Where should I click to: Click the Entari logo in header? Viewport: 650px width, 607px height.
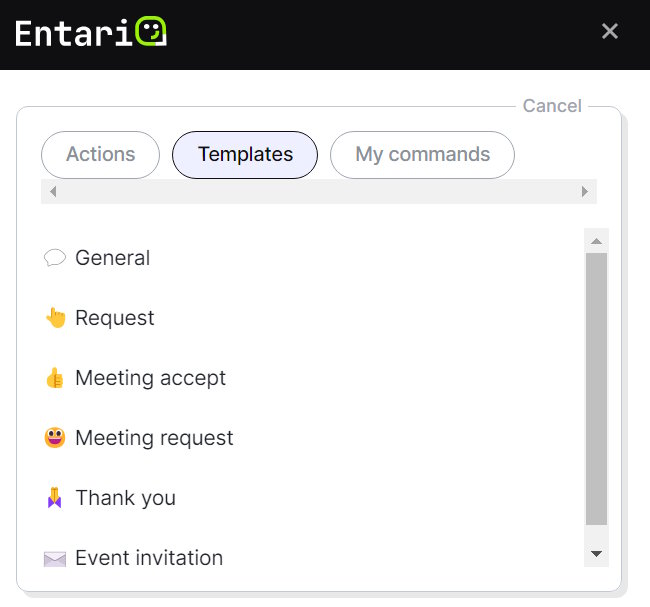point(91,32)
